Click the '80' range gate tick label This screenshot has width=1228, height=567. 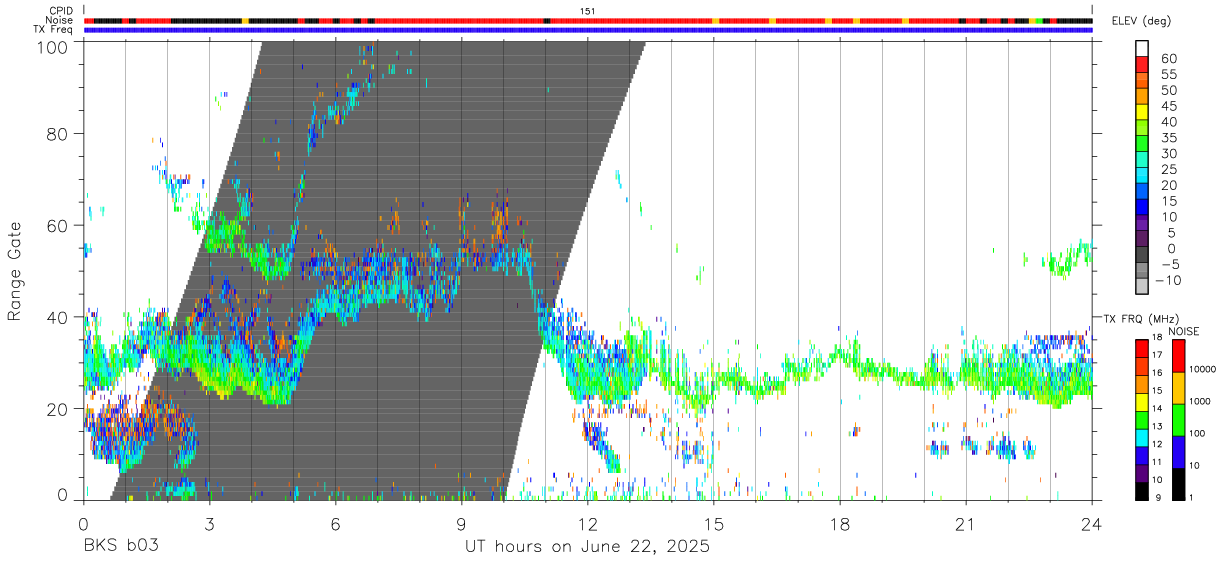point(57,133)
